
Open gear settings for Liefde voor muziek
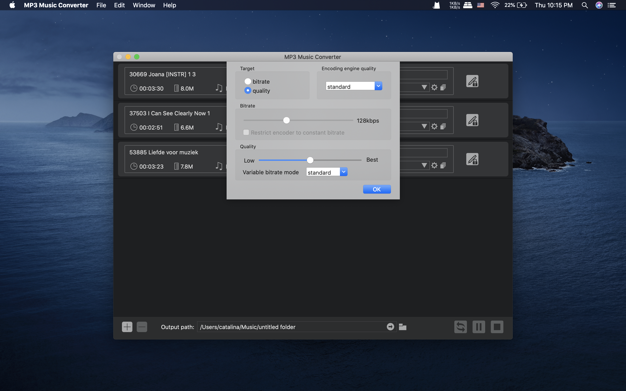(x=434, y=165)
